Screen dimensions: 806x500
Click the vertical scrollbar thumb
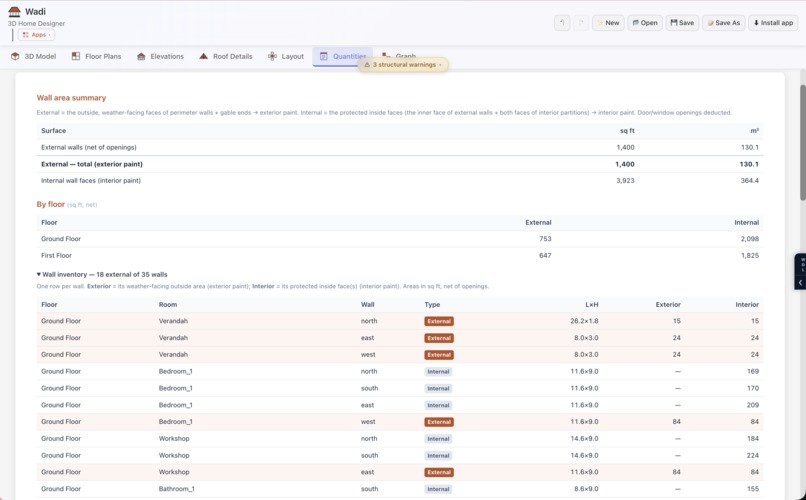point(802,142)
